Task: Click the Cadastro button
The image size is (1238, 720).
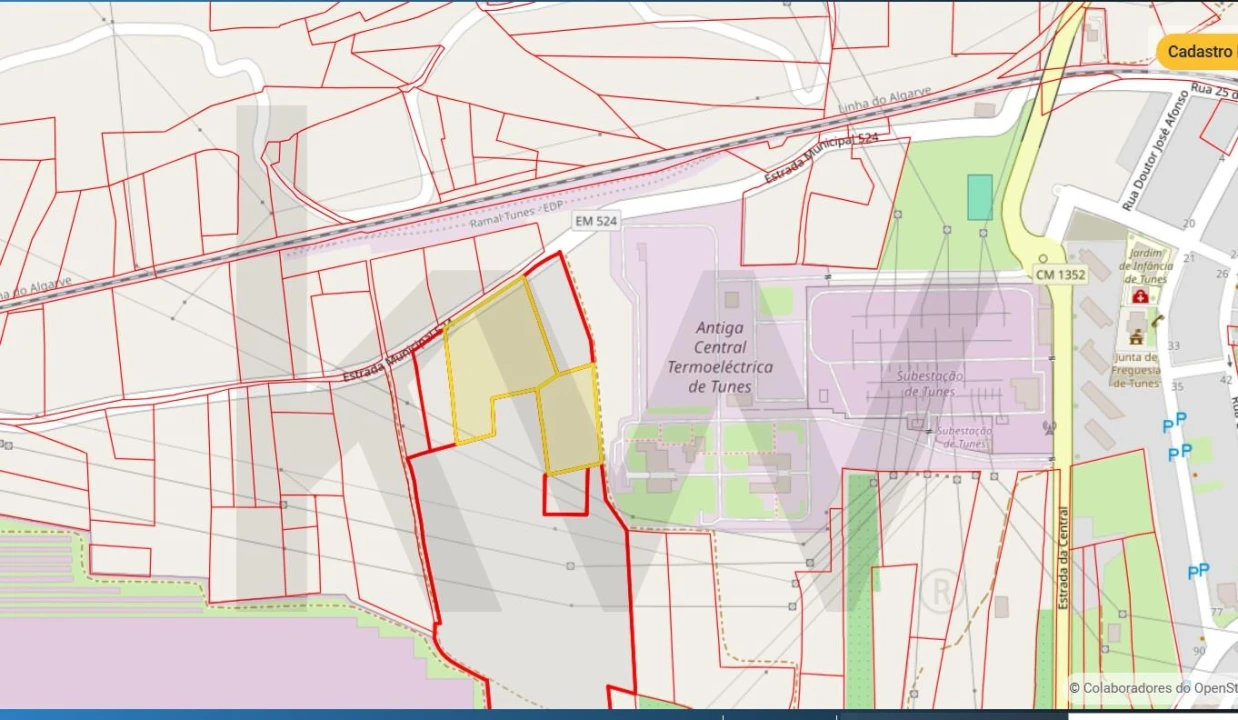Action: (x=1198, y=52)
